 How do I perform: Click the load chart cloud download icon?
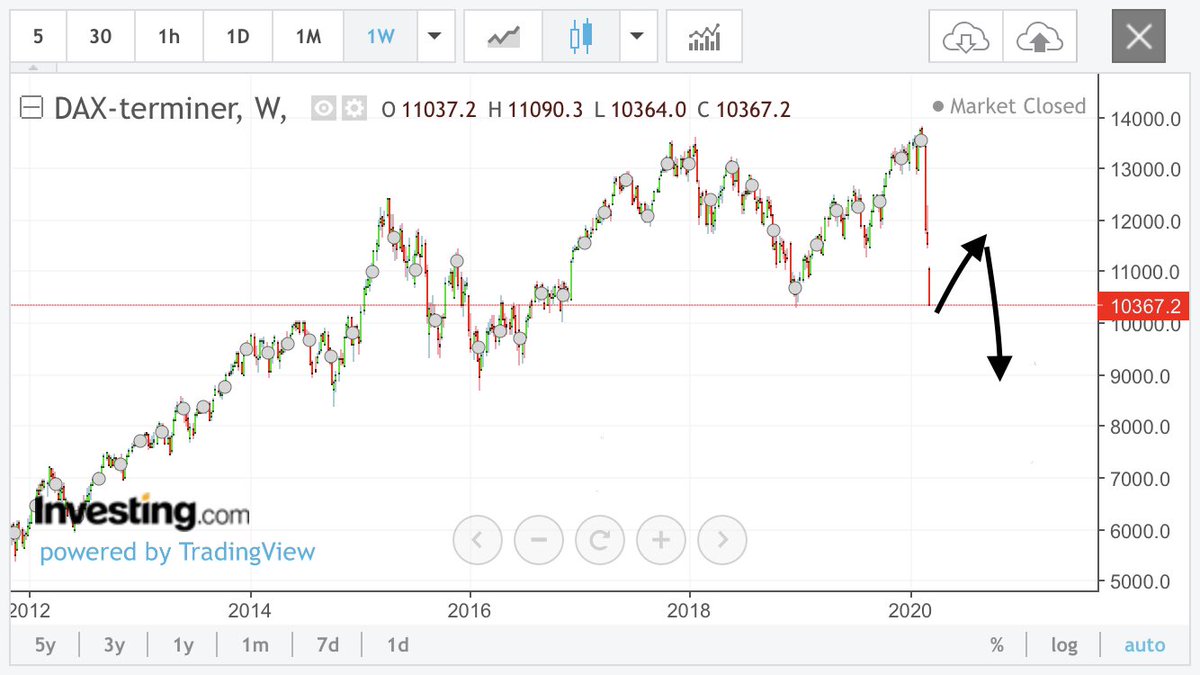965,37
